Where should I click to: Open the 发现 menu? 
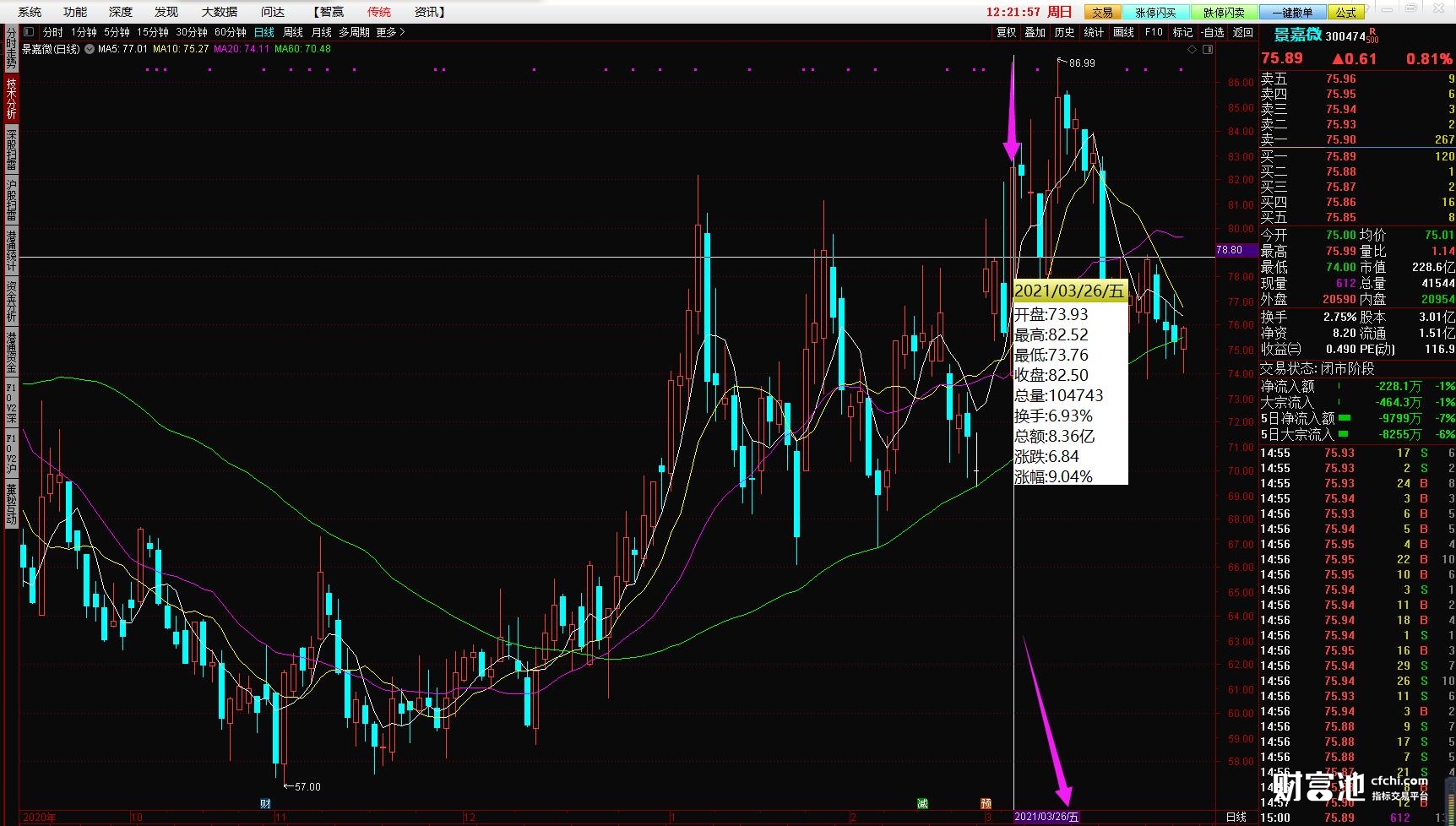[166, 12]
